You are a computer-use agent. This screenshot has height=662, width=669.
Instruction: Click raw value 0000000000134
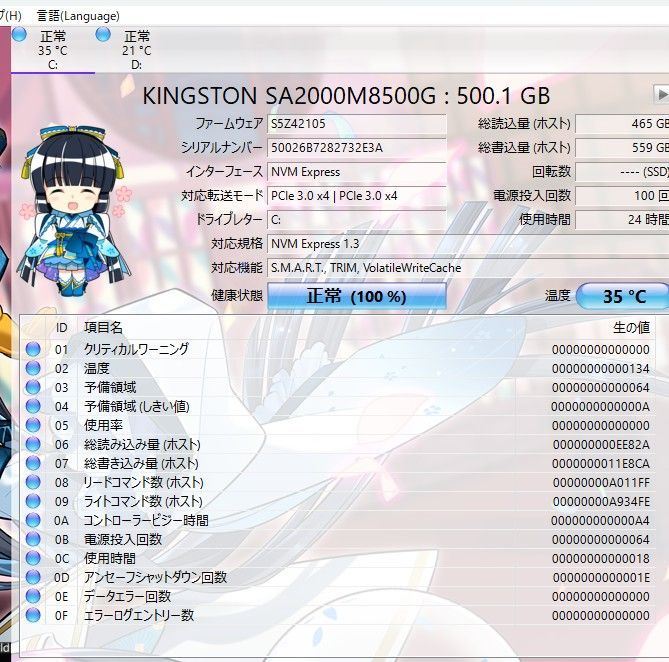601,369
